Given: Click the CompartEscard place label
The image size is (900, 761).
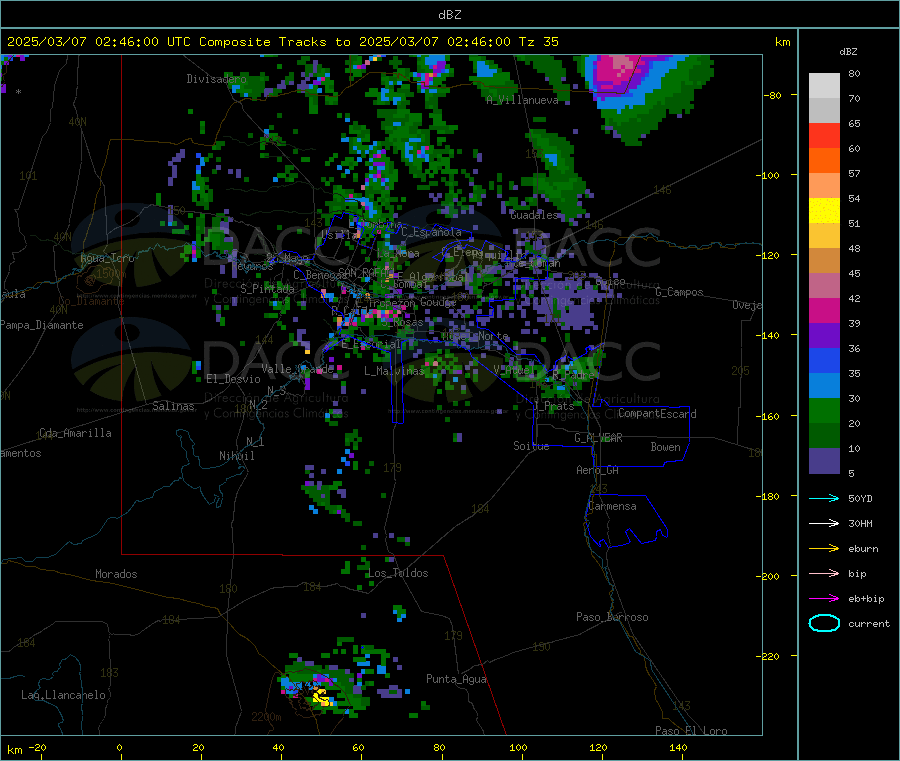Looking at the screenshot, I should 657,414.
